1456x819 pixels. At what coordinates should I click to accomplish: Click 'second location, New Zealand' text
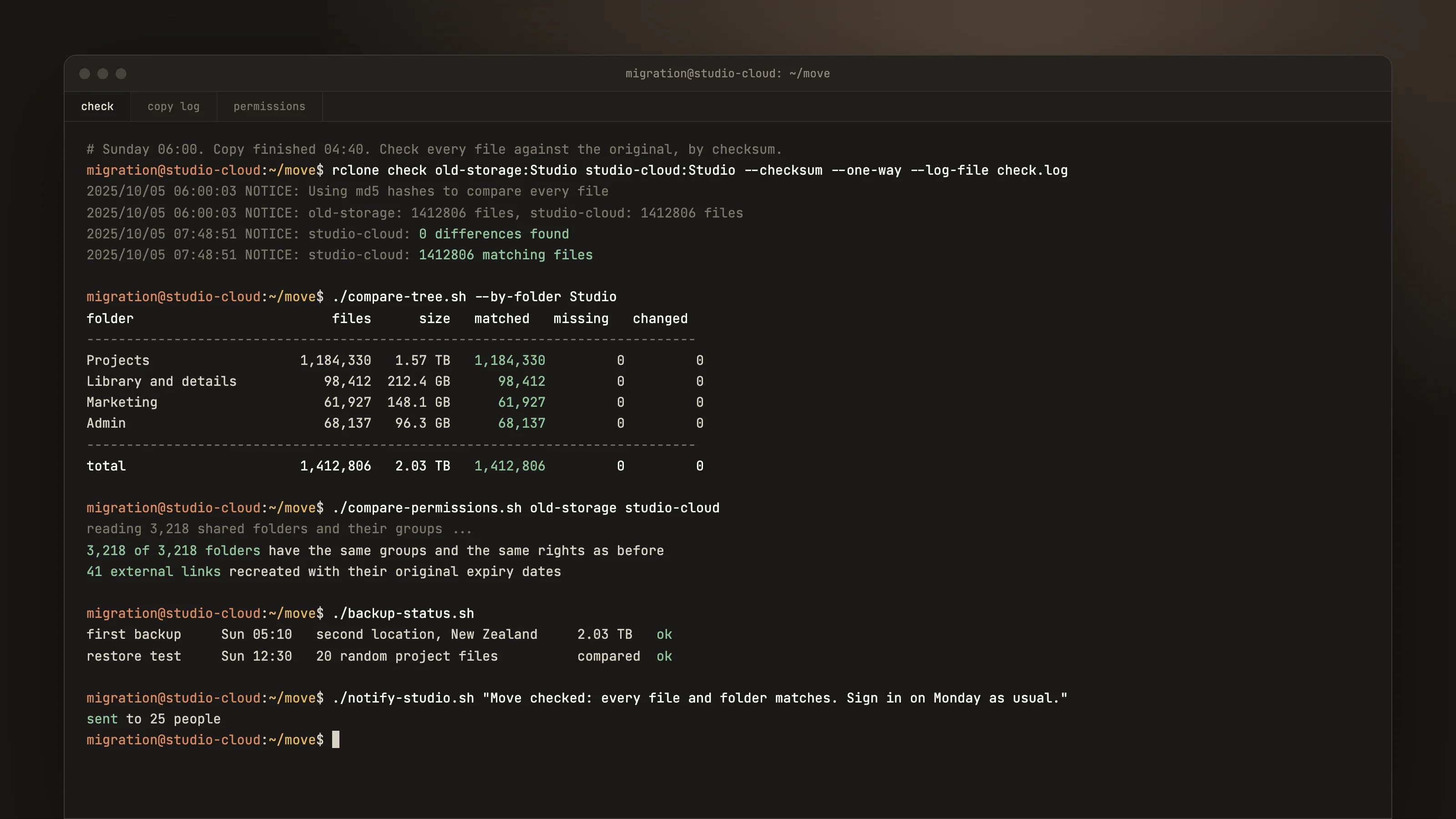pyautogui.click(x=427, y=635)
